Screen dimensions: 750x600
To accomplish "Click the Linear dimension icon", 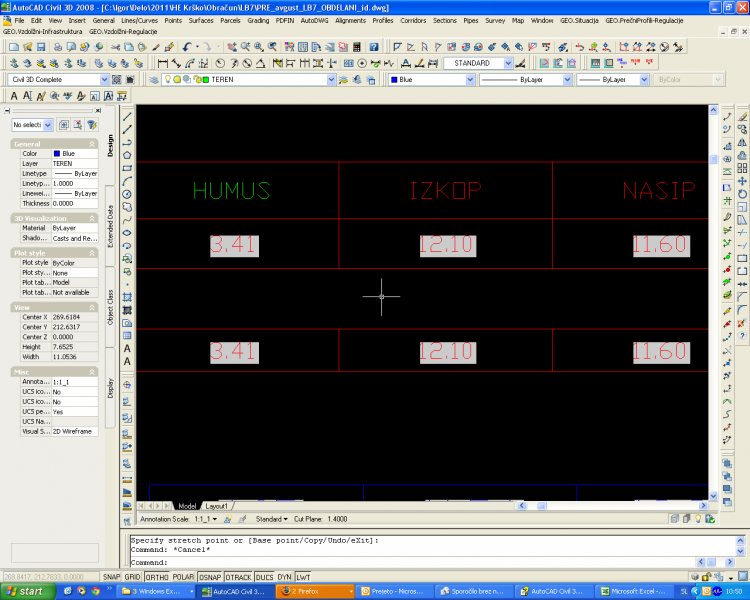I will tap(163, 63).
